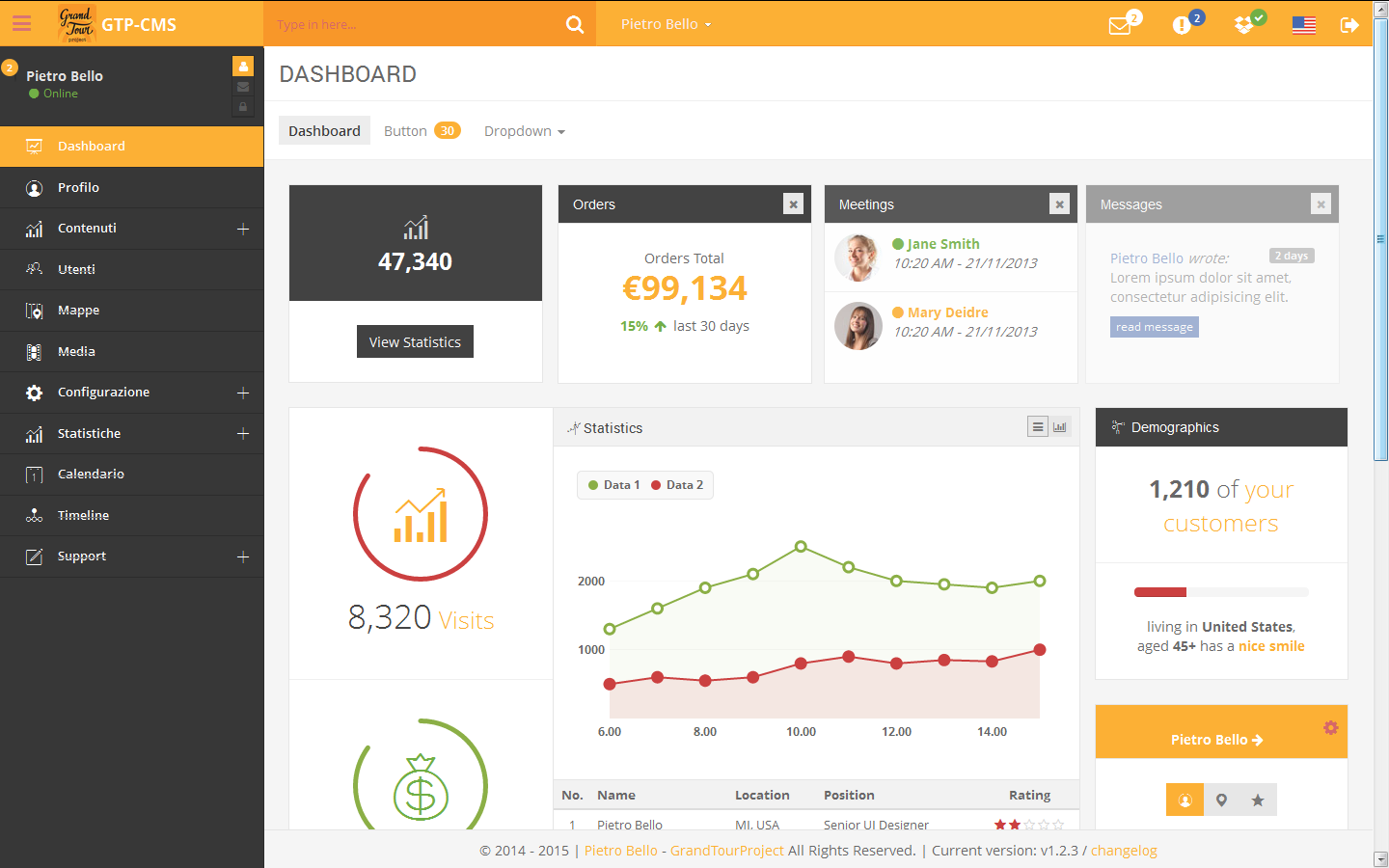Open the Dropdown tab menu
The width and height of the screenshot is (1389, 868).
point(525,131)
